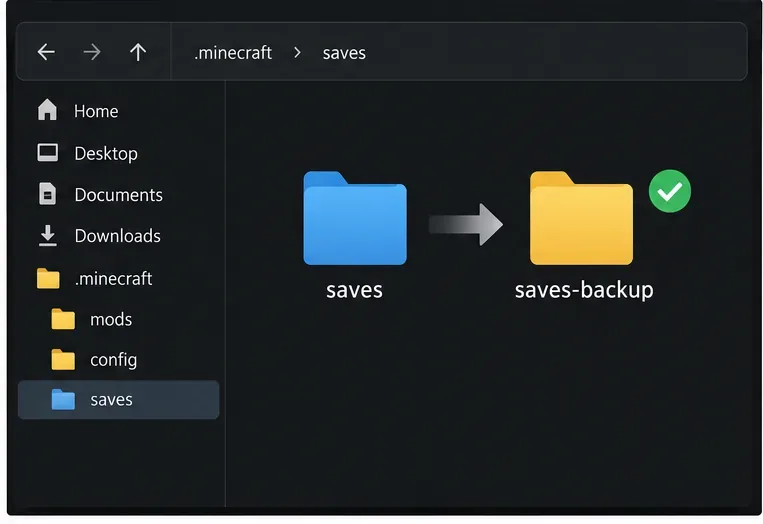Select .minecraft in the sidebar tree
The height and width of the screenshot is (524, 763).
113,279
